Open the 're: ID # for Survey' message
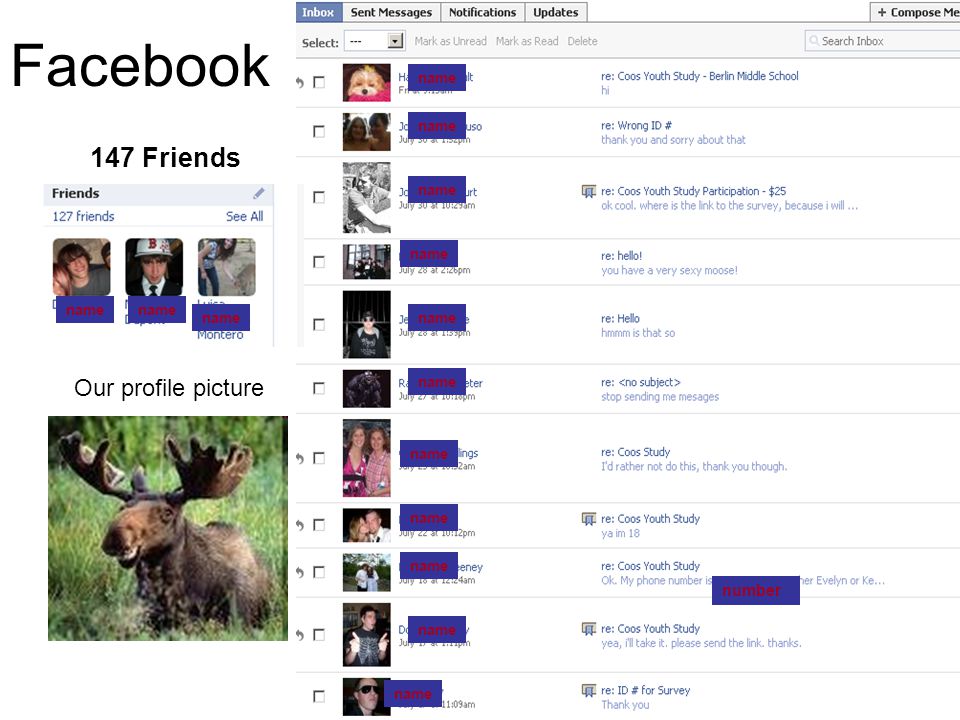 645,690
